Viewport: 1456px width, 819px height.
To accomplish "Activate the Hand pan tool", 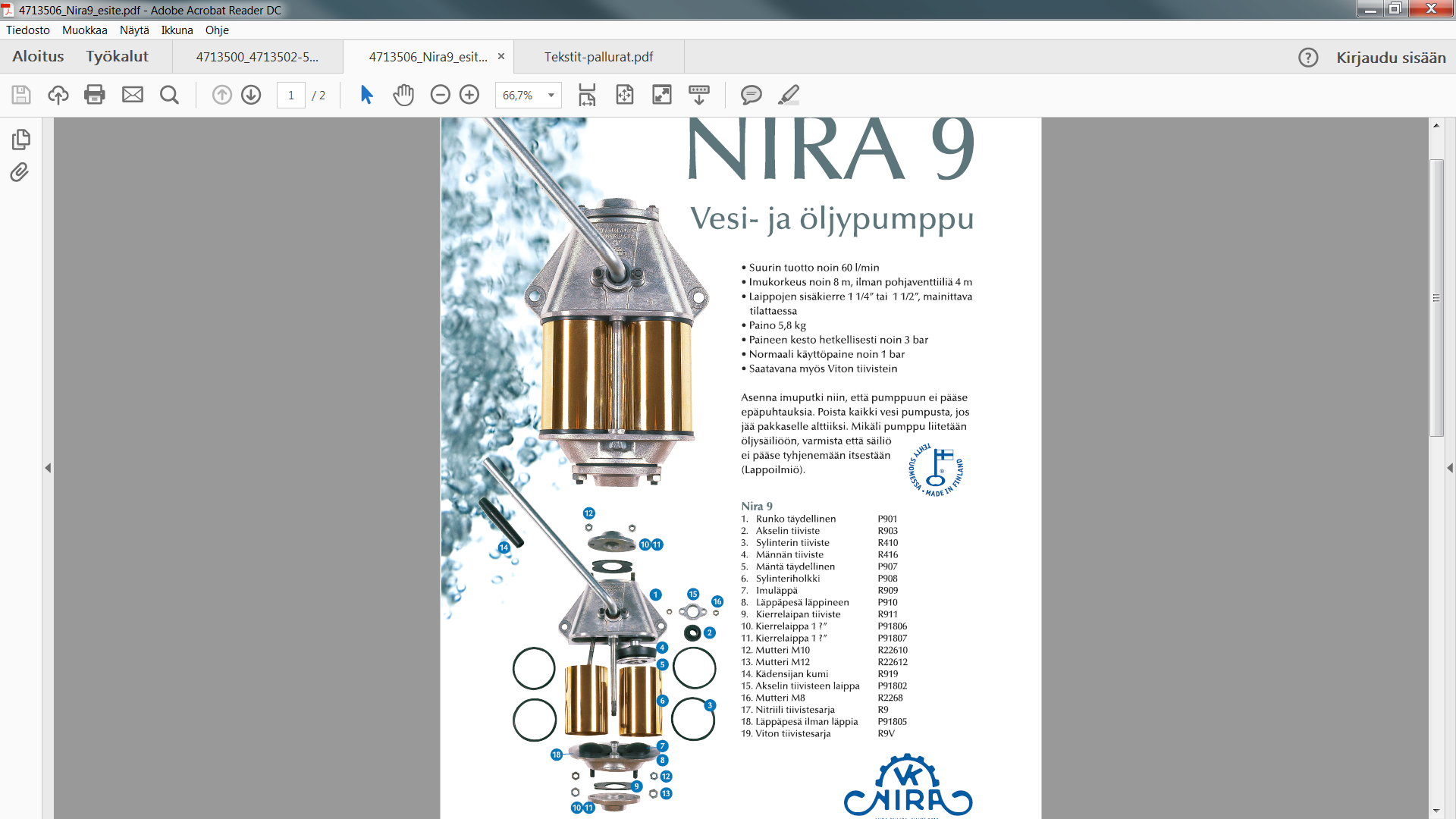I will point(403,95).
